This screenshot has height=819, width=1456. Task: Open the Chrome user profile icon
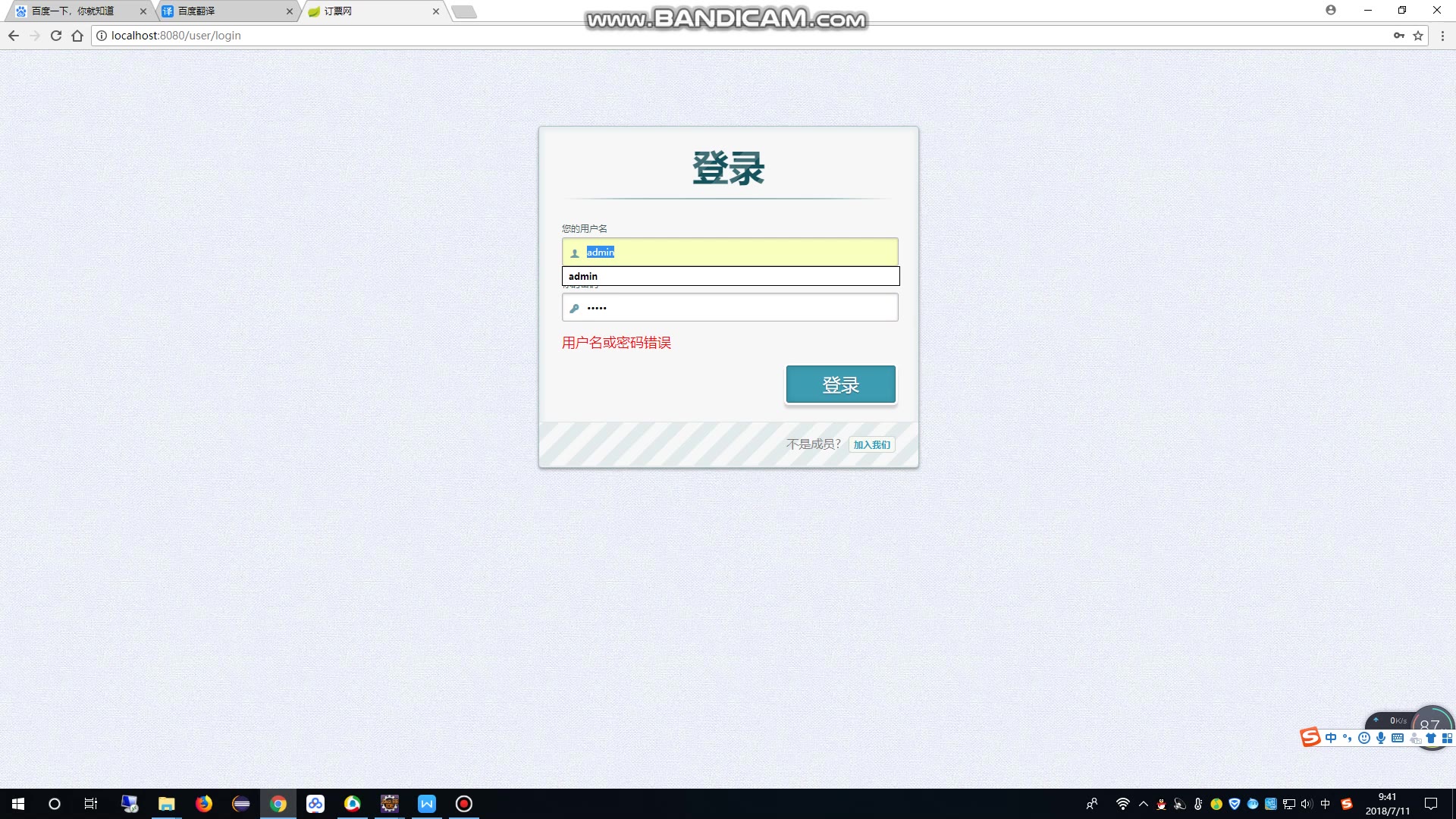click(1331, 10)
